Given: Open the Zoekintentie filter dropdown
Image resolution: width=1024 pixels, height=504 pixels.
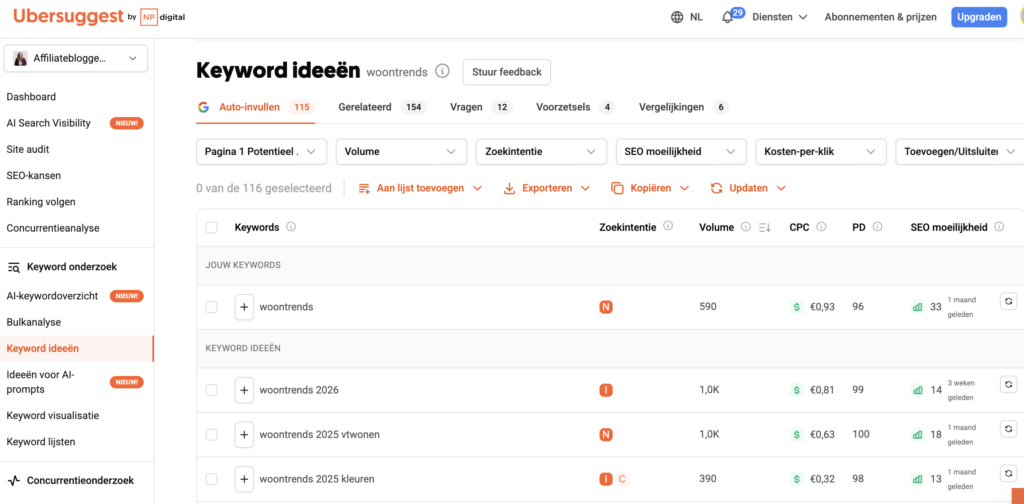Looking at the screenshot, I should click(540, 152).
